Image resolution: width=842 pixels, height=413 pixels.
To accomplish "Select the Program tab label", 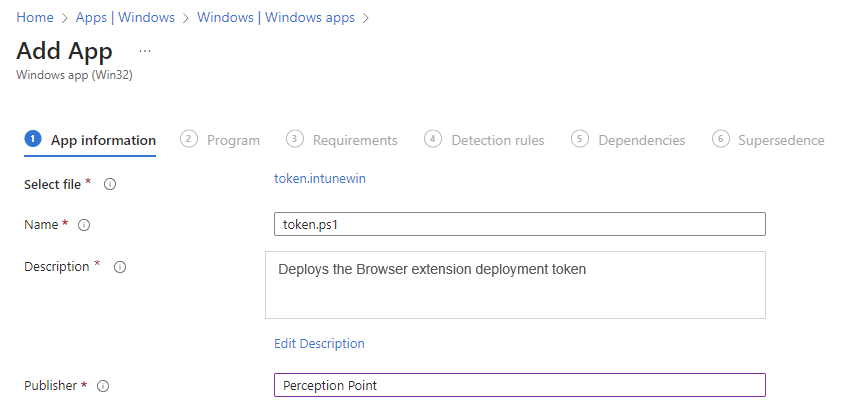I will point(233,140).
